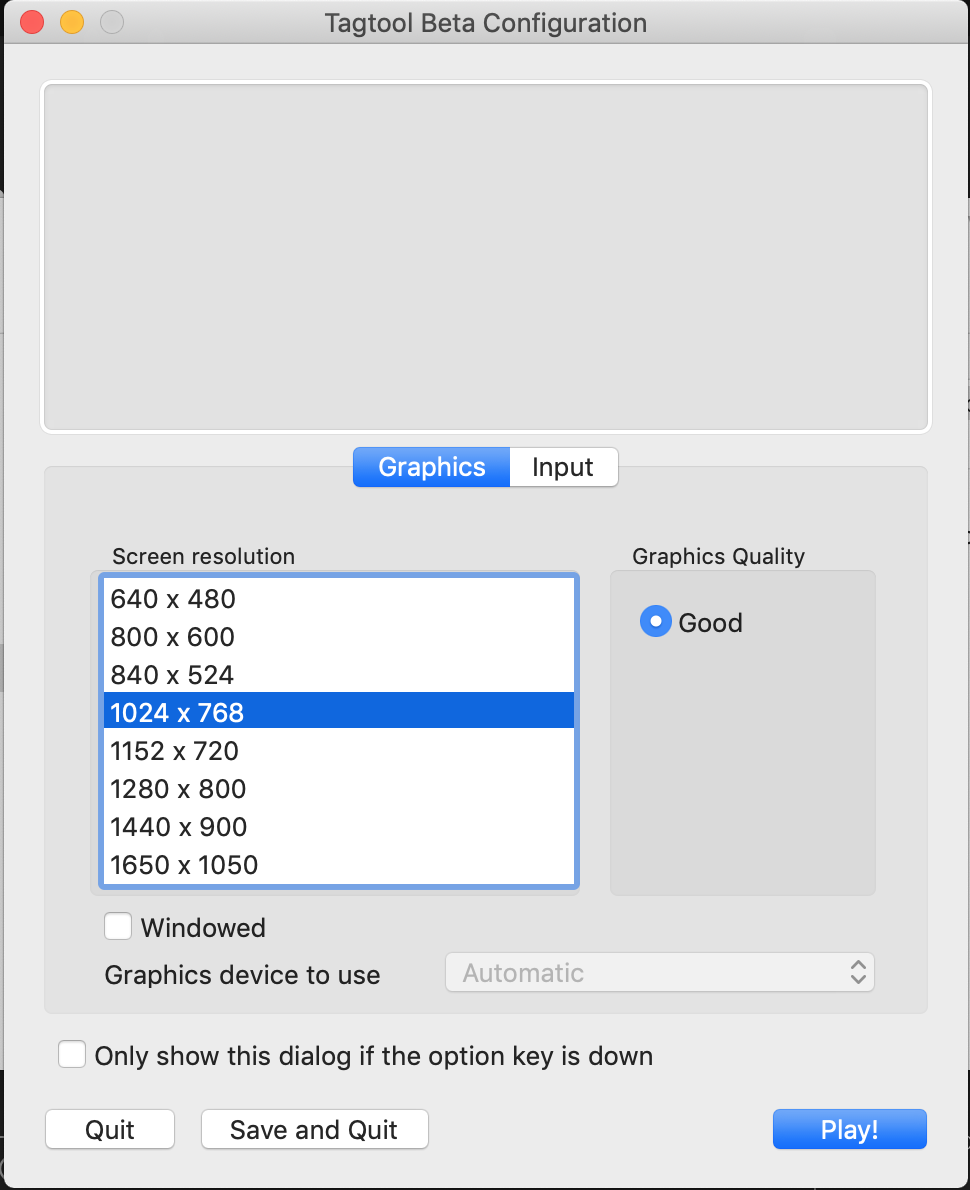Close the Tagtool configuration window

[x=33, y=22]
